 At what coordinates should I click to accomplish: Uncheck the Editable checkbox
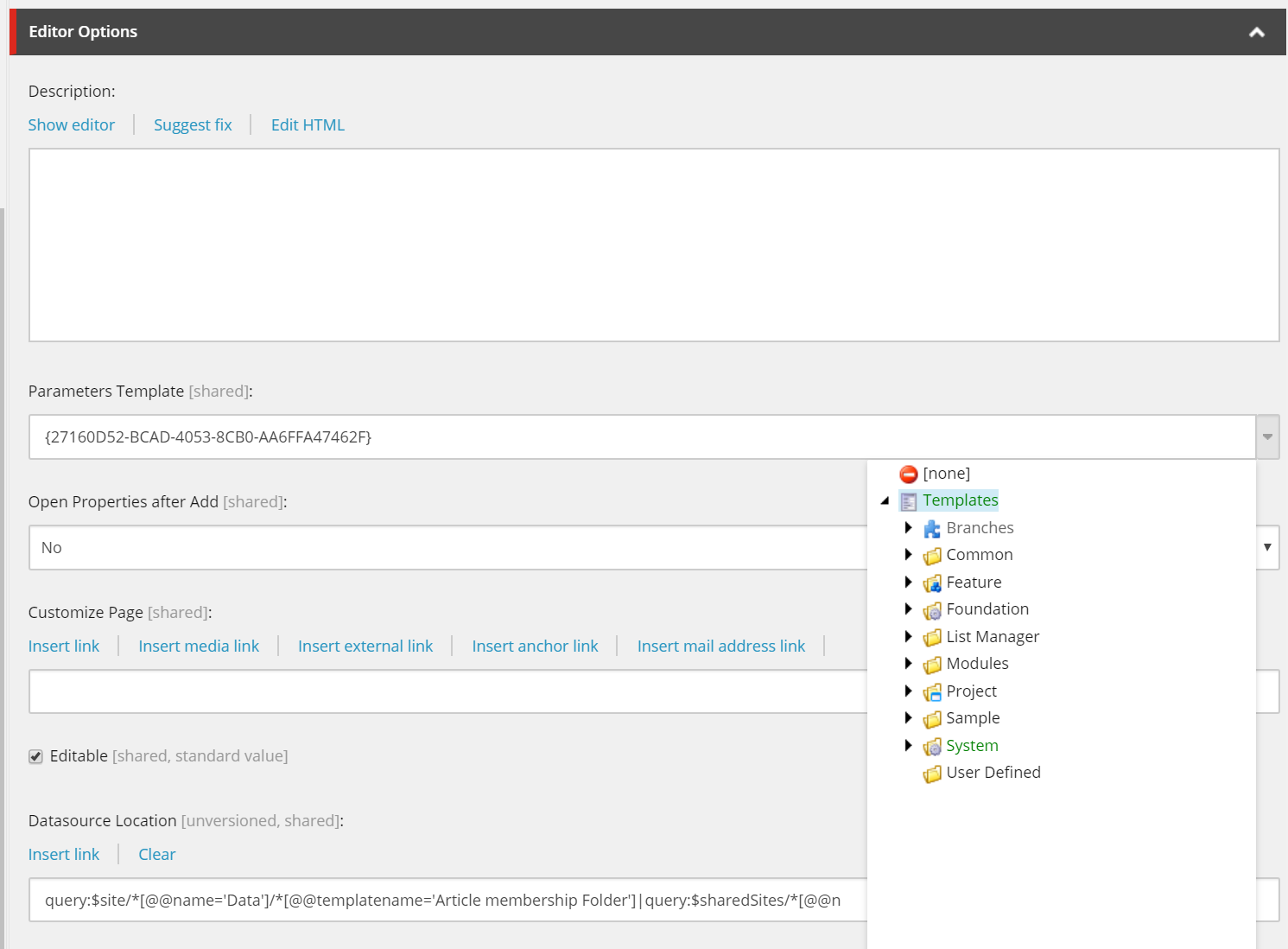coord(35,756)
